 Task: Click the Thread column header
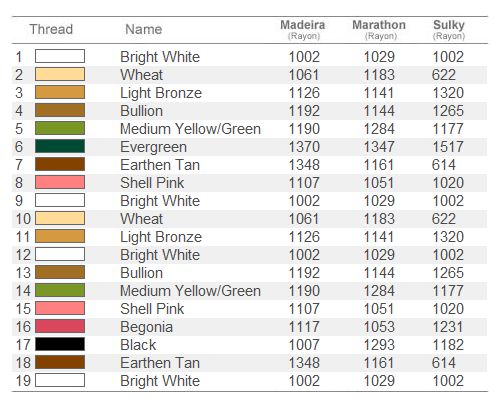click(x=51, y=29)
